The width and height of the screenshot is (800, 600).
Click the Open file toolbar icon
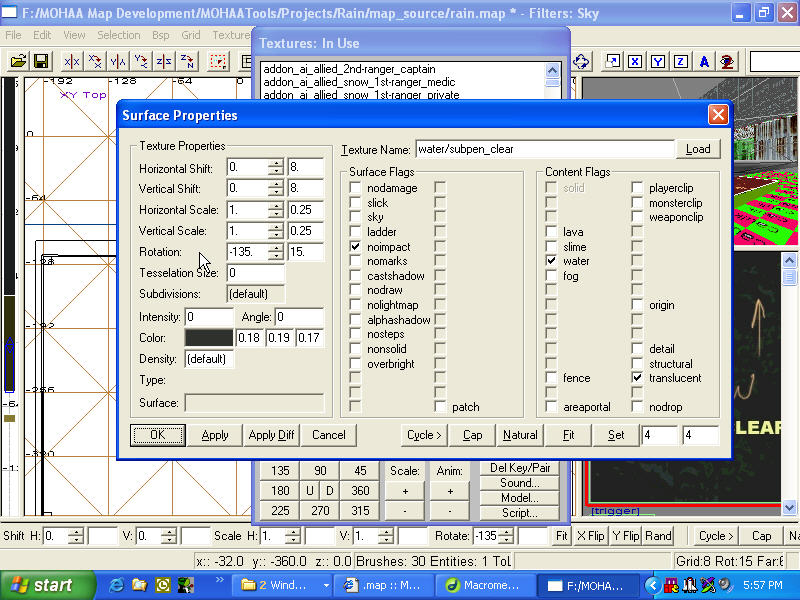pos(18,61)
